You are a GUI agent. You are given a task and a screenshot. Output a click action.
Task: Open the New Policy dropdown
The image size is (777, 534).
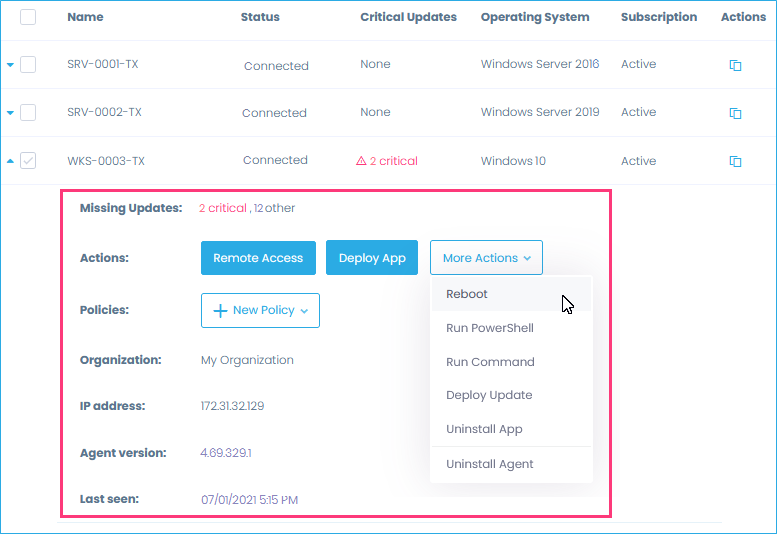[x=260, y=311]
